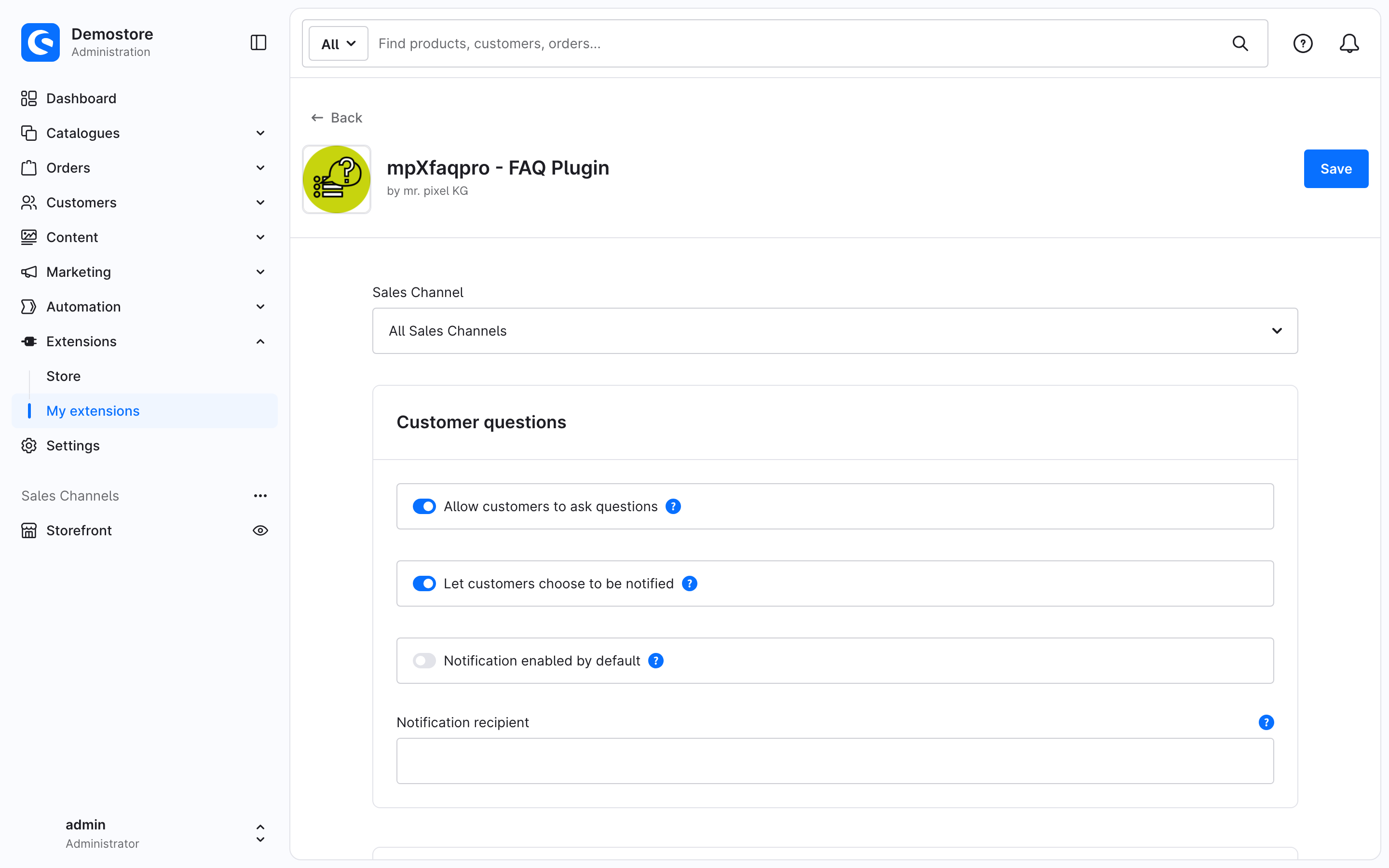Click the search magnifier icon
The image size is (1389, 868).
click(x=1240, y=43)
